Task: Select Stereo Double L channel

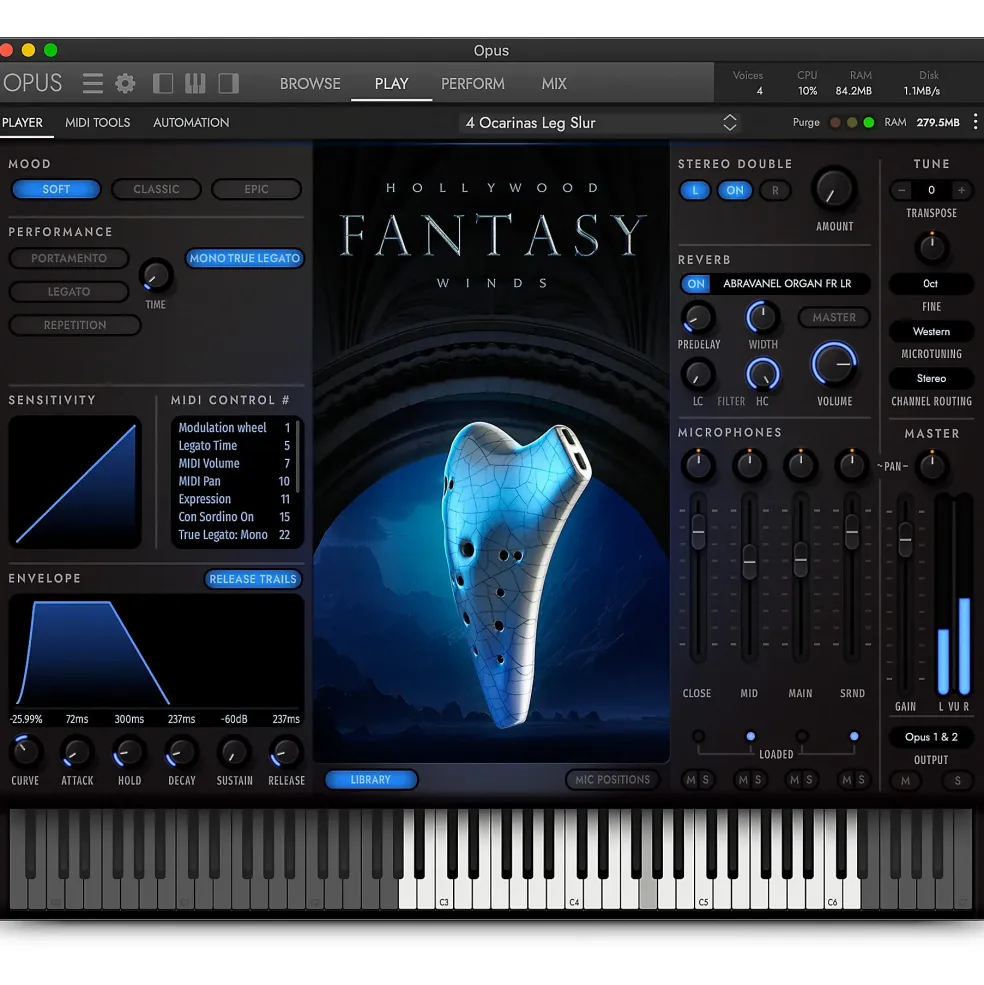Action: point(695,190)
